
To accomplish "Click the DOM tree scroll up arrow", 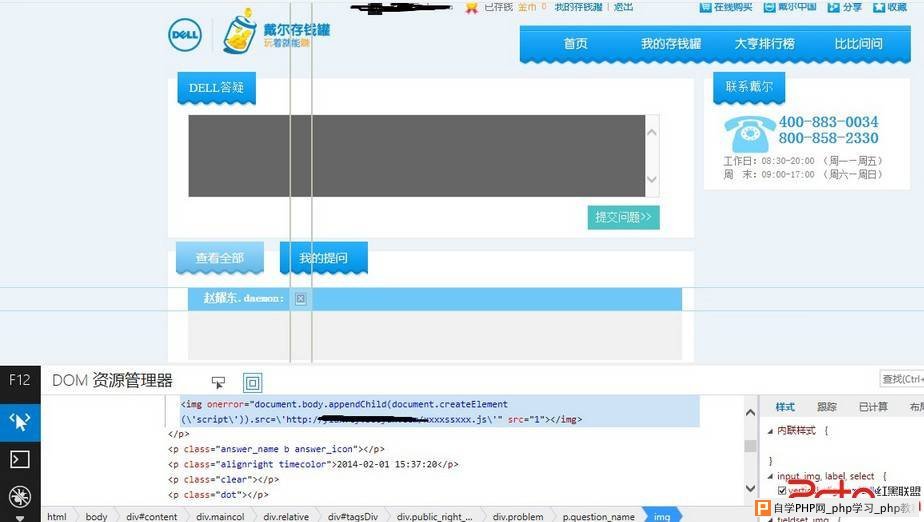I will tap(750, 413).
